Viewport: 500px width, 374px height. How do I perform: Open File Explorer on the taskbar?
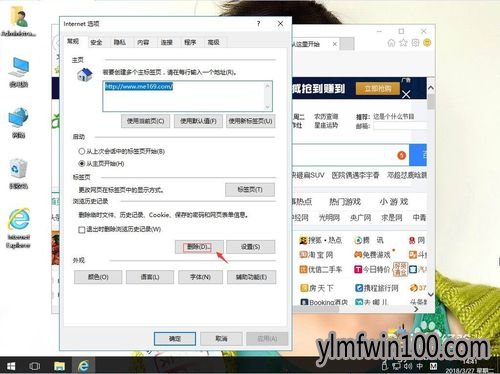click(59, 366)
